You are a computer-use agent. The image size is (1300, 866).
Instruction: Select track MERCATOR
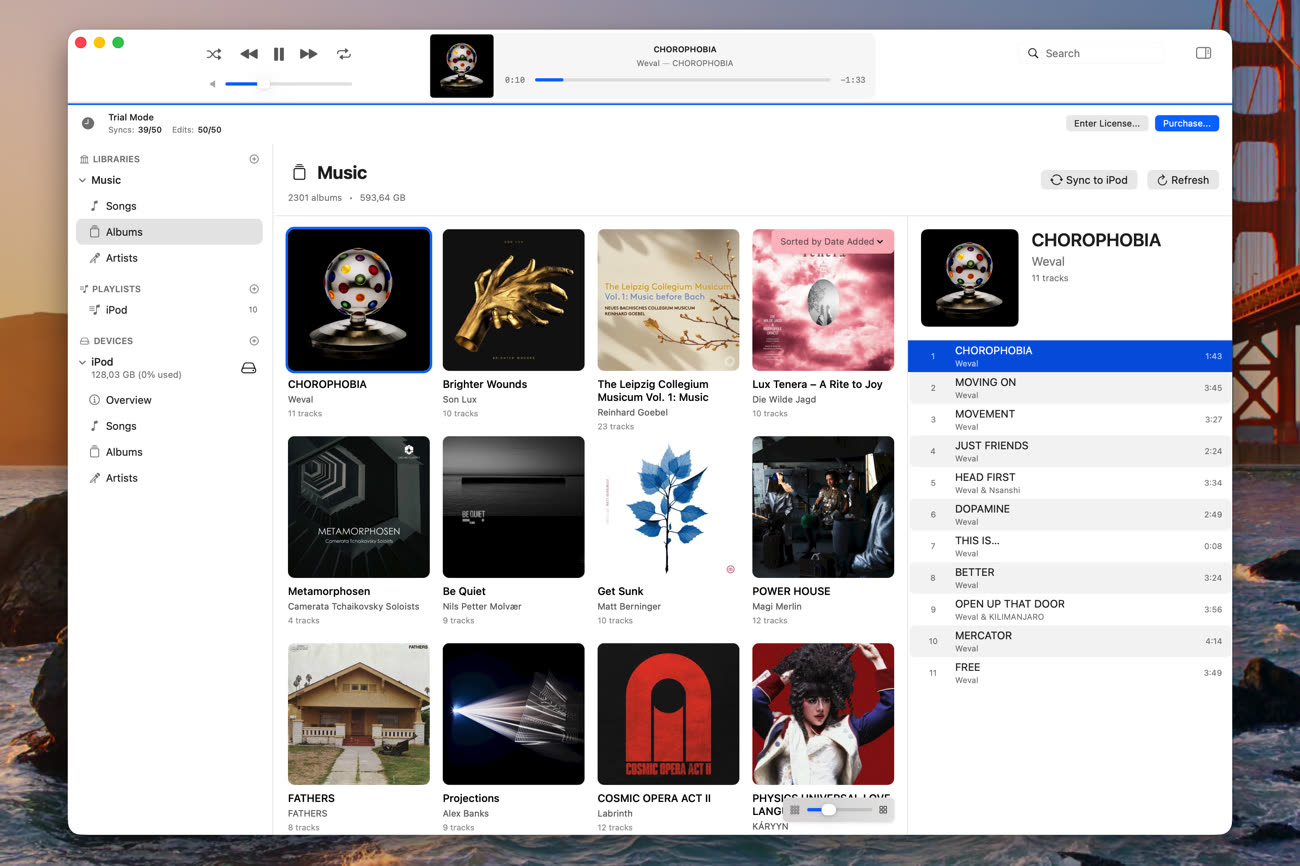(1069, 641)
